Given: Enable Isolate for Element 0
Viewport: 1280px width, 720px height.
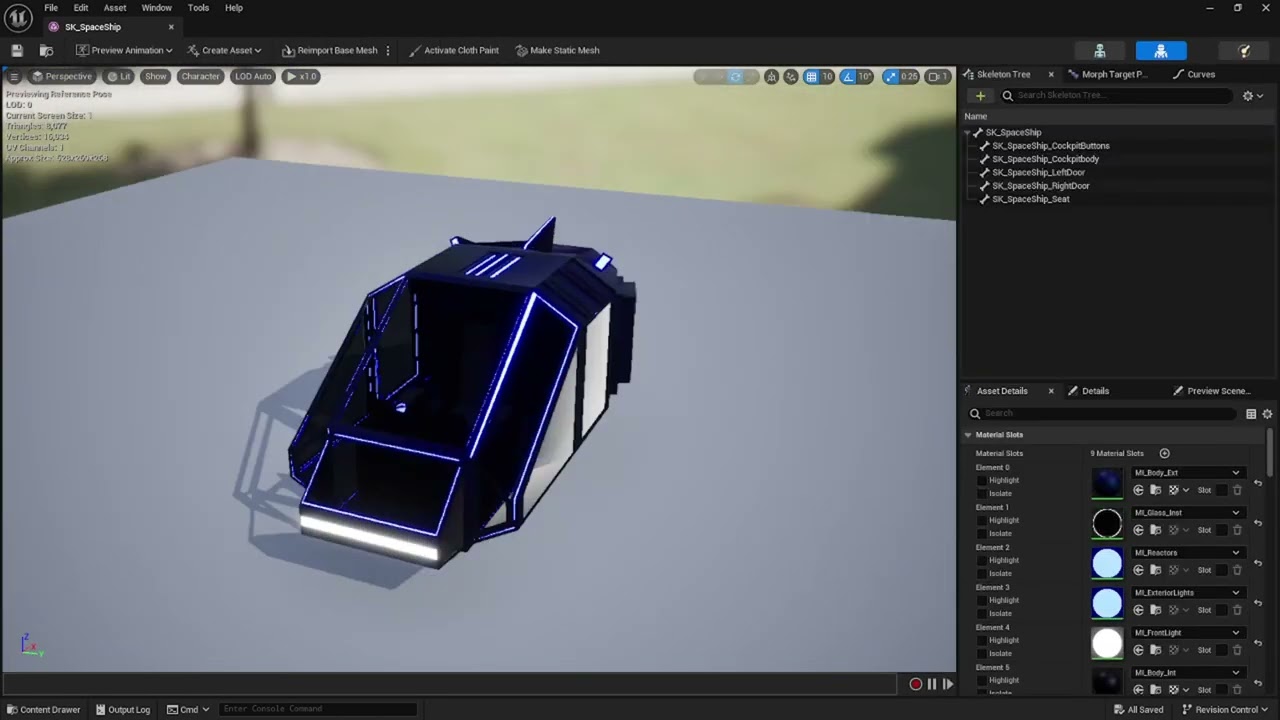Looking at the screenshot, I should (x=982, y=493).
